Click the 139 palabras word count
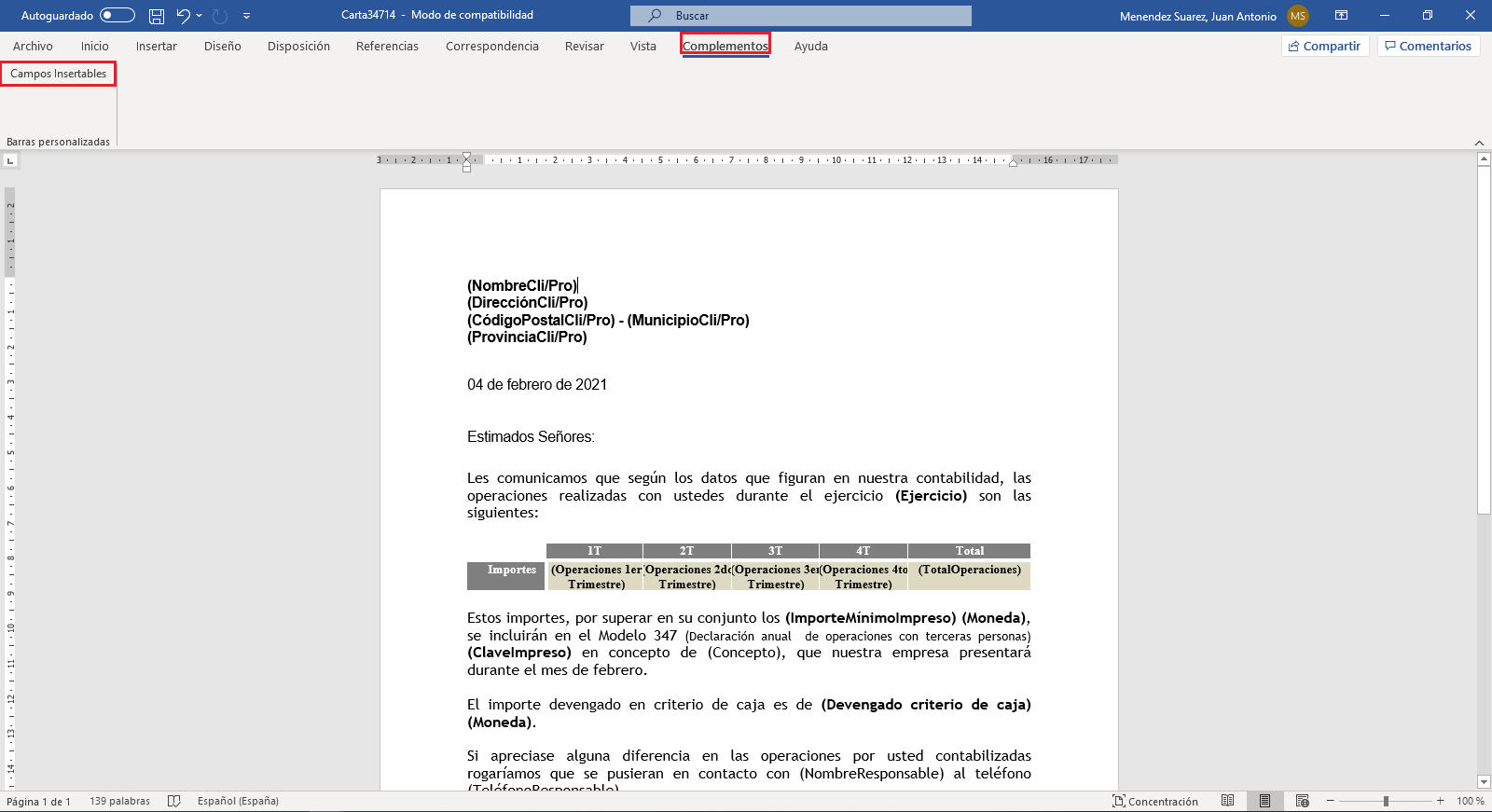Screen dimensions: 1492x812 tap(119, 801)
